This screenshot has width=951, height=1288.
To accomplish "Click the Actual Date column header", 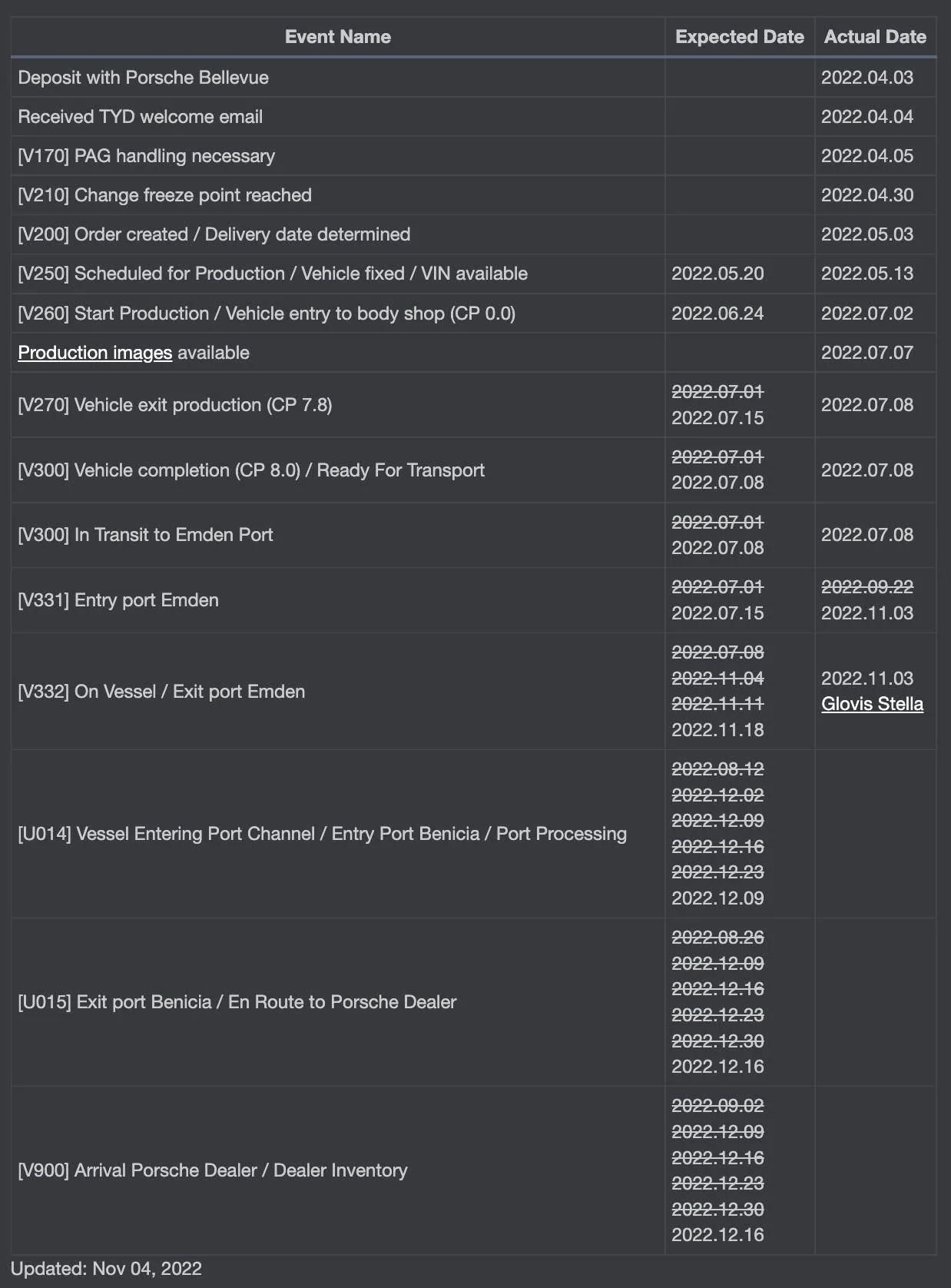I will pos(875,37).
